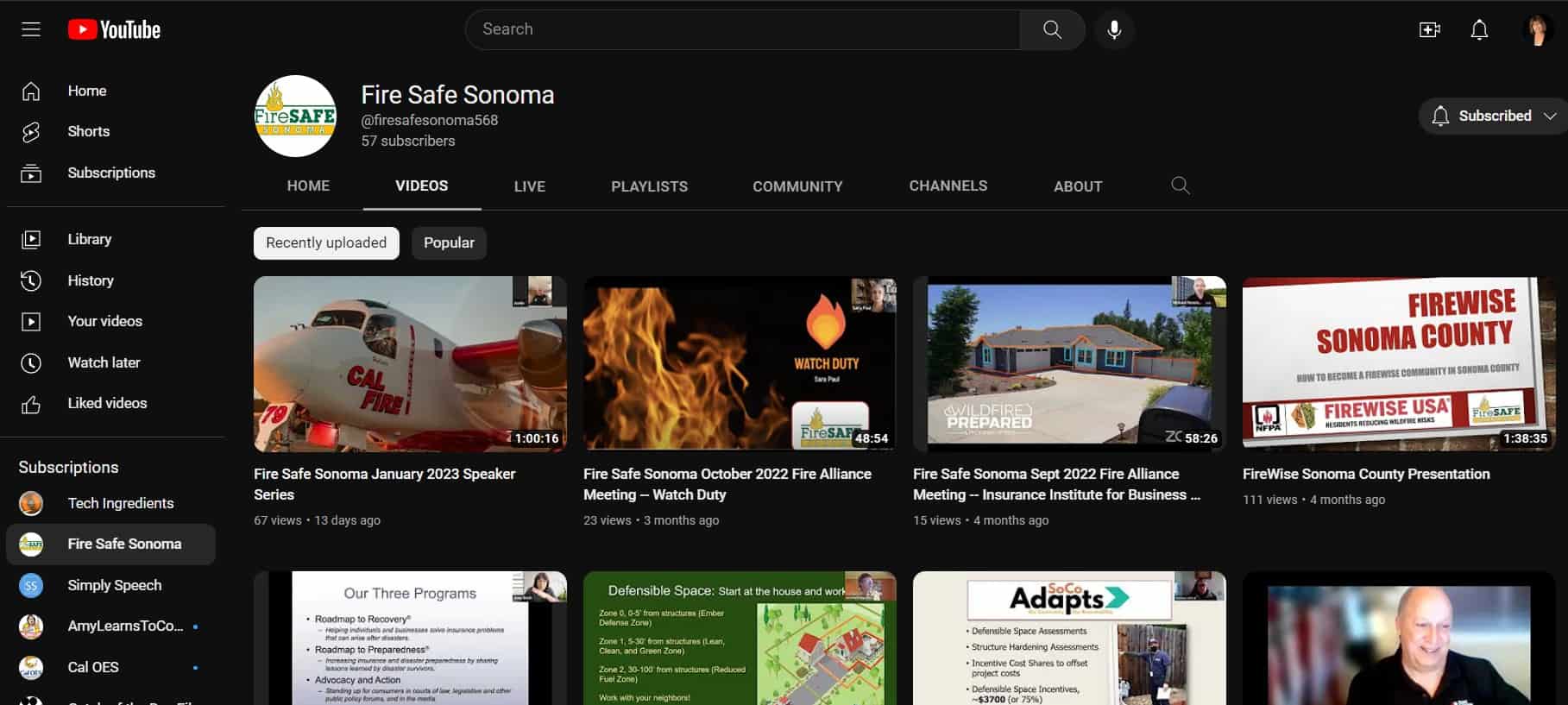Click the History clock icon
Viewport: 1568px width, 705px height.
31,280
